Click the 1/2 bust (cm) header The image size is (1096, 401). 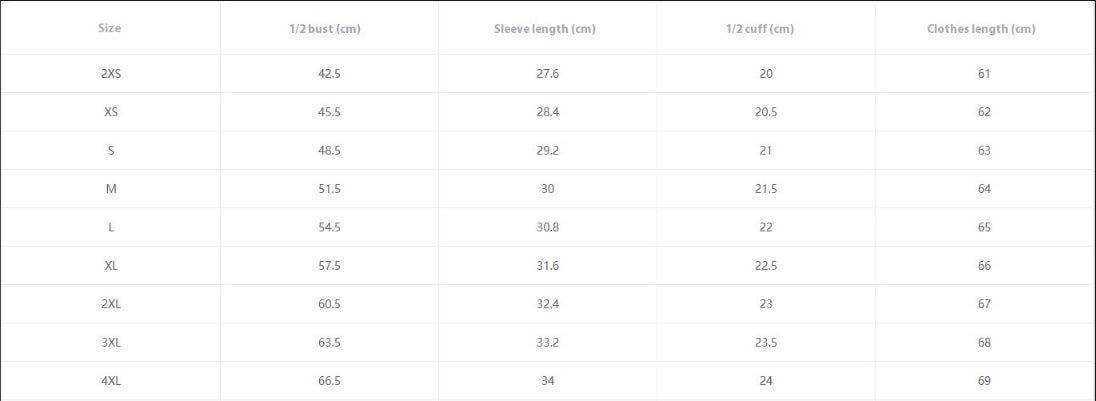pyautogui.click(x=329, y=29)
